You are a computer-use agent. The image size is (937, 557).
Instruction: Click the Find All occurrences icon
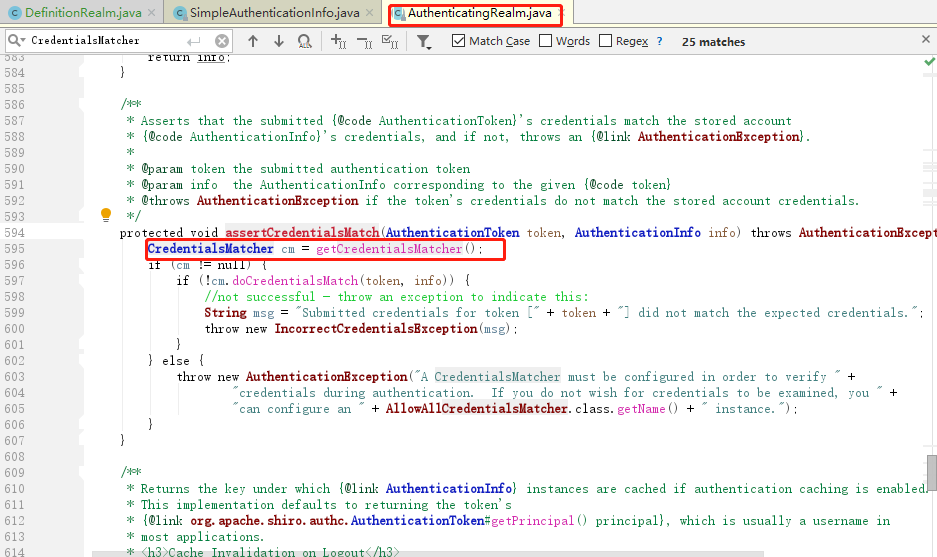click(304, 41)
